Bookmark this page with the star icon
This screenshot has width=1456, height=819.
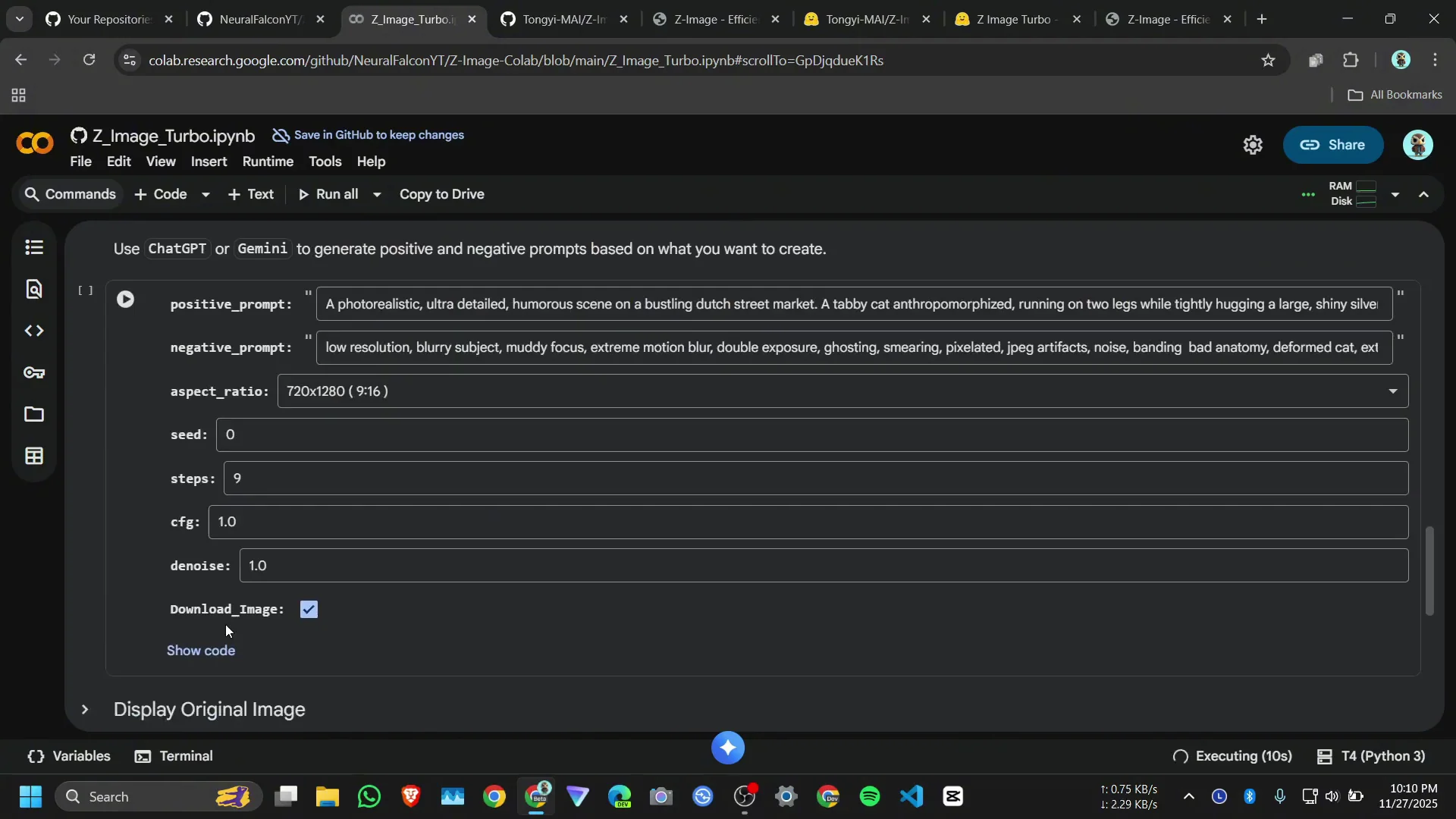coord(1269,60)
